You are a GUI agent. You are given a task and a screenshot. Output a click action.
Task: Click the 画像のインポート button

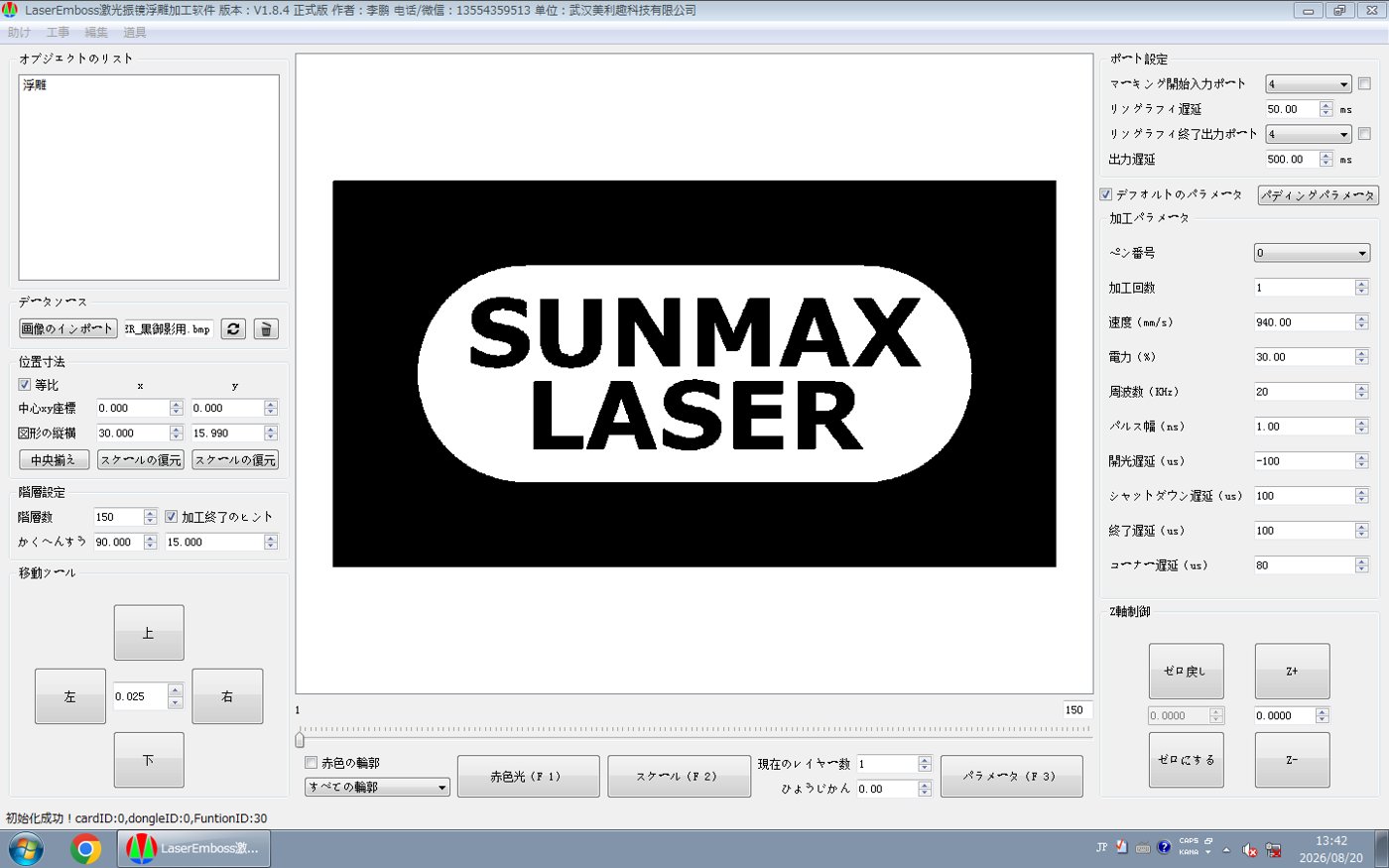(x=67, y=328)
